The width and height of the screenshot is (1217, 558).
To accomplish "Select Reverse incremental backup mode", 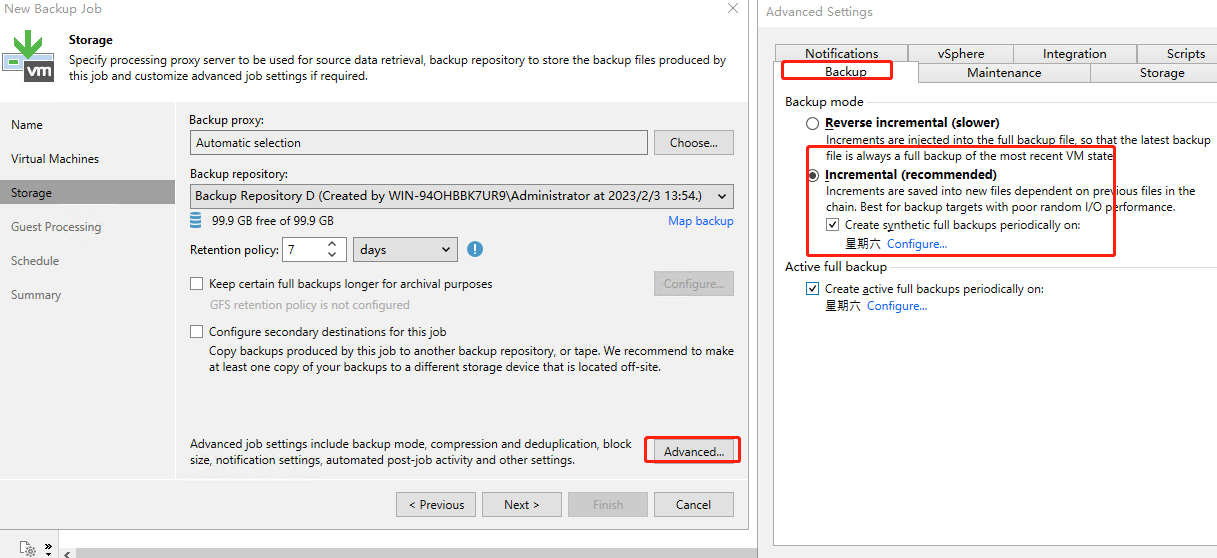I will [813, 123].
